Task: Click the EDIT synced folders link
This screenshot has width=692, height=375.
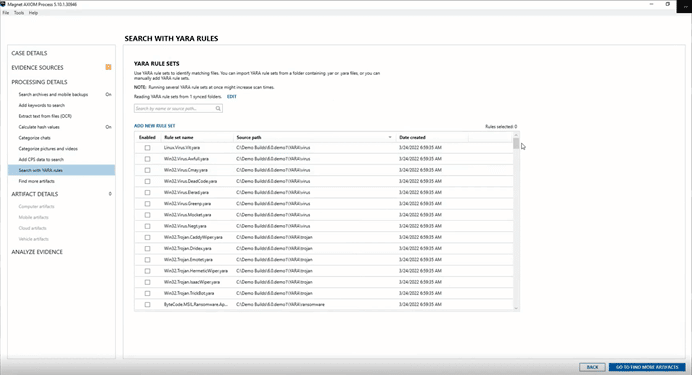Action: point(232,97)
